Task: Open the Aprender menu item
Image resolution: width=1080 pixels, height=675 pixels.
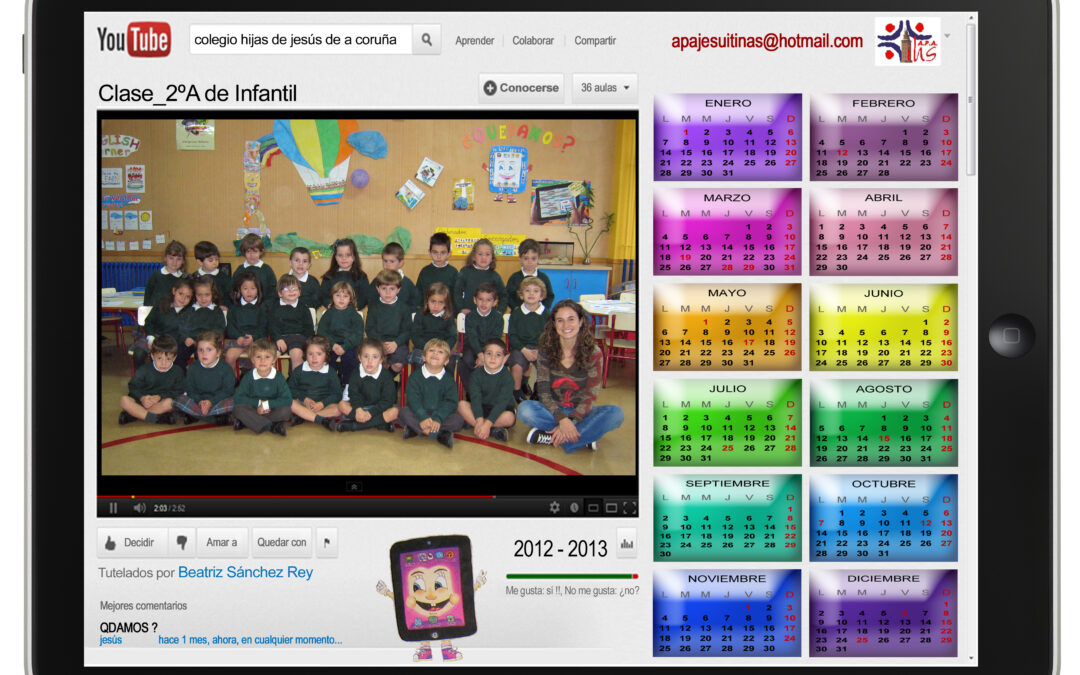Action: 474,41
